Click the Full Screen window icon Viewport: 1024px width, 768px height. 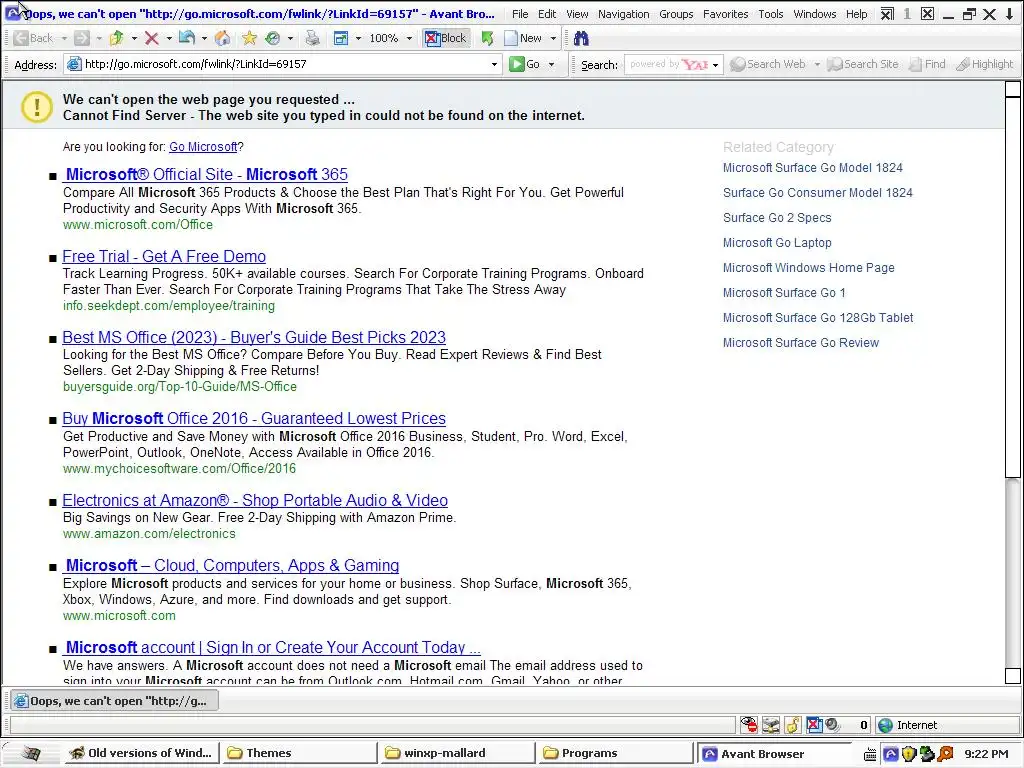tap(341, 39)
